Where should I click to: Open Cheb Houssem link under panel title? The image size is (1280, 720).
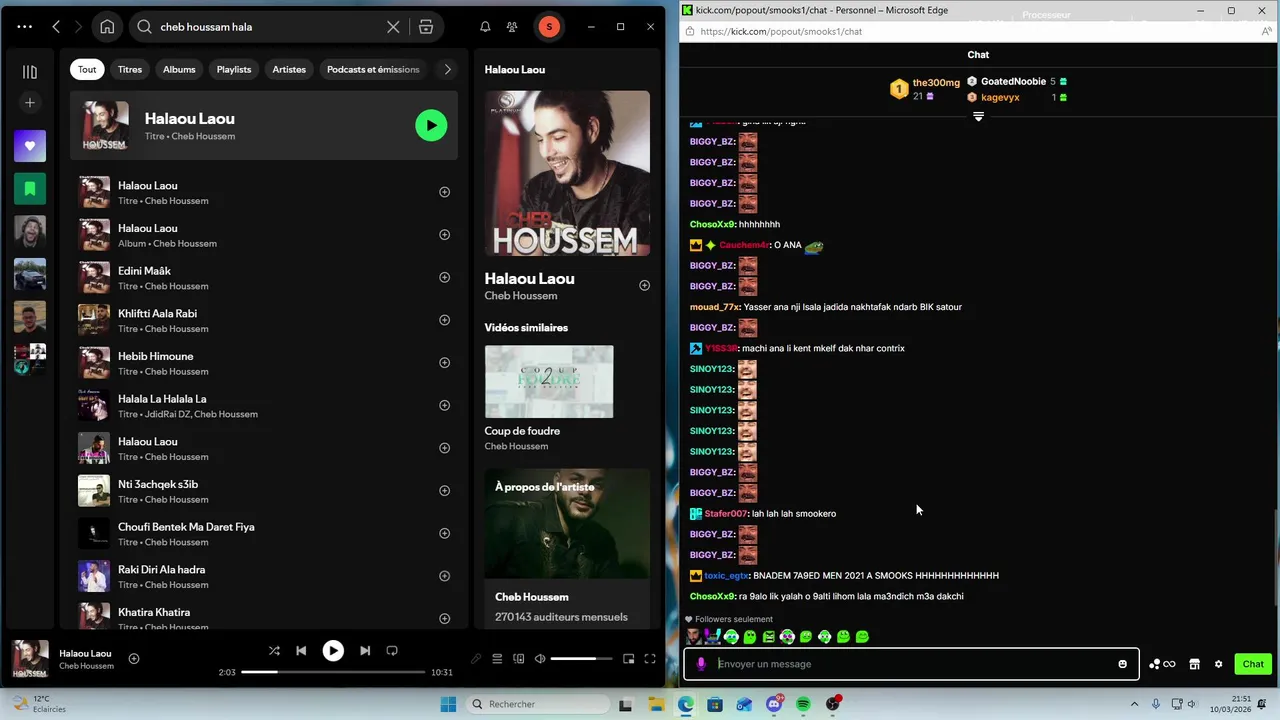(521, 296)
